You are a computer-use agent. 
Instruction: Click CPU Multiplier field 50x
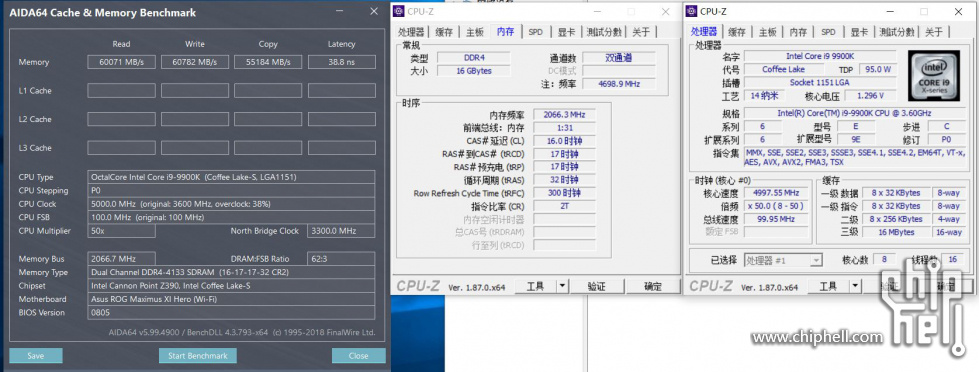121,231
